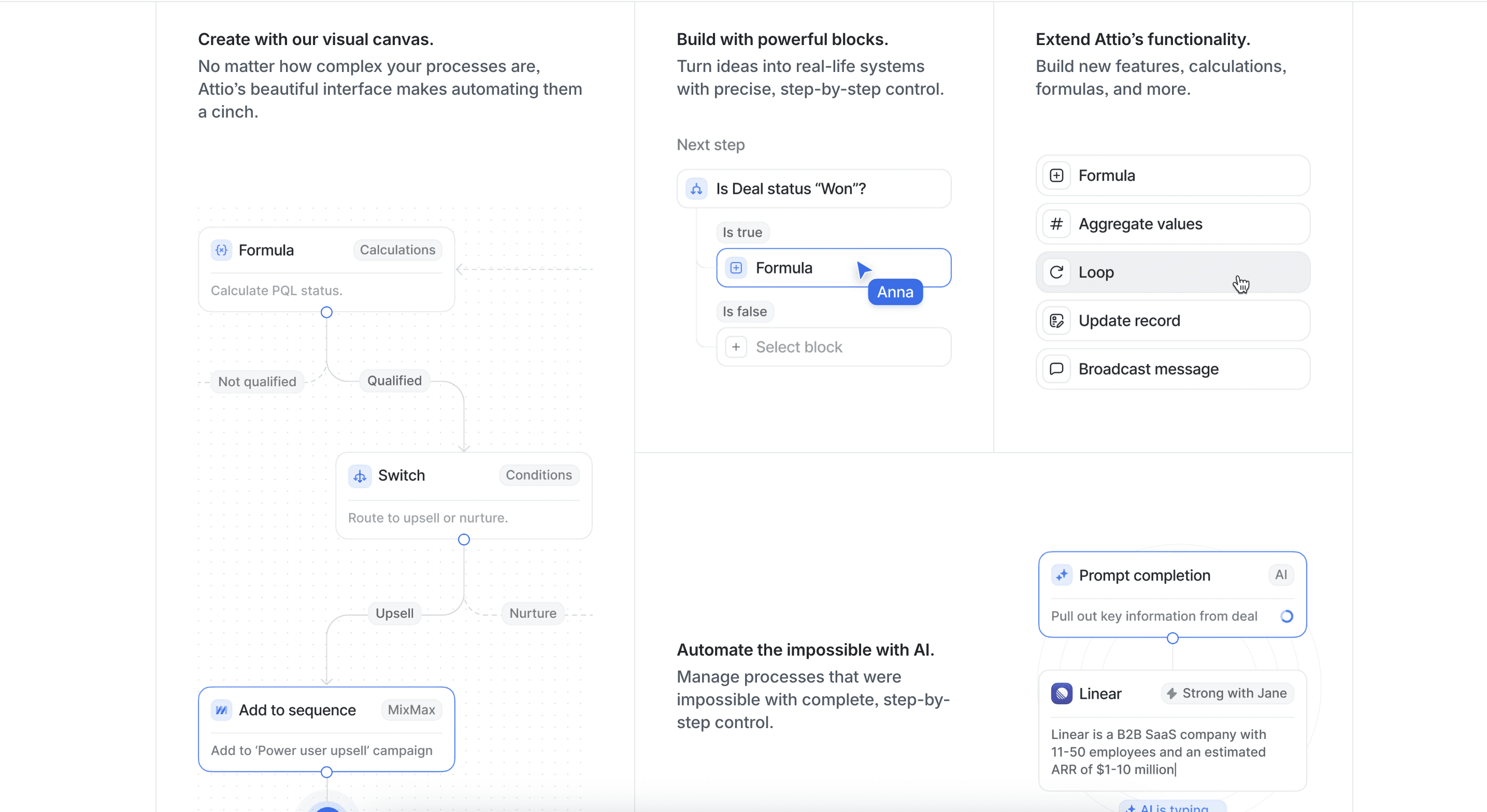Viewport: 1487px width, 812px height.
Task: Click the Switch branch icon on the canvas
Action: [360, 475]
